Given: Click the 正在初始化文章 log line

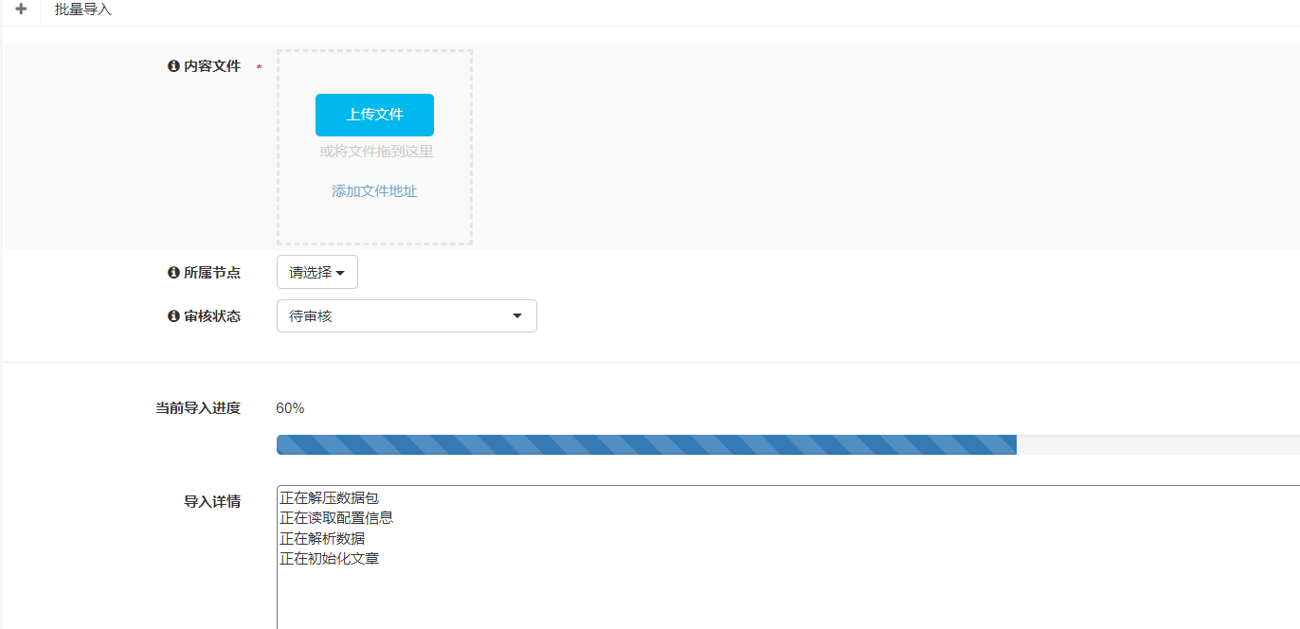Looking at the screenshot, I should point(329,559).
